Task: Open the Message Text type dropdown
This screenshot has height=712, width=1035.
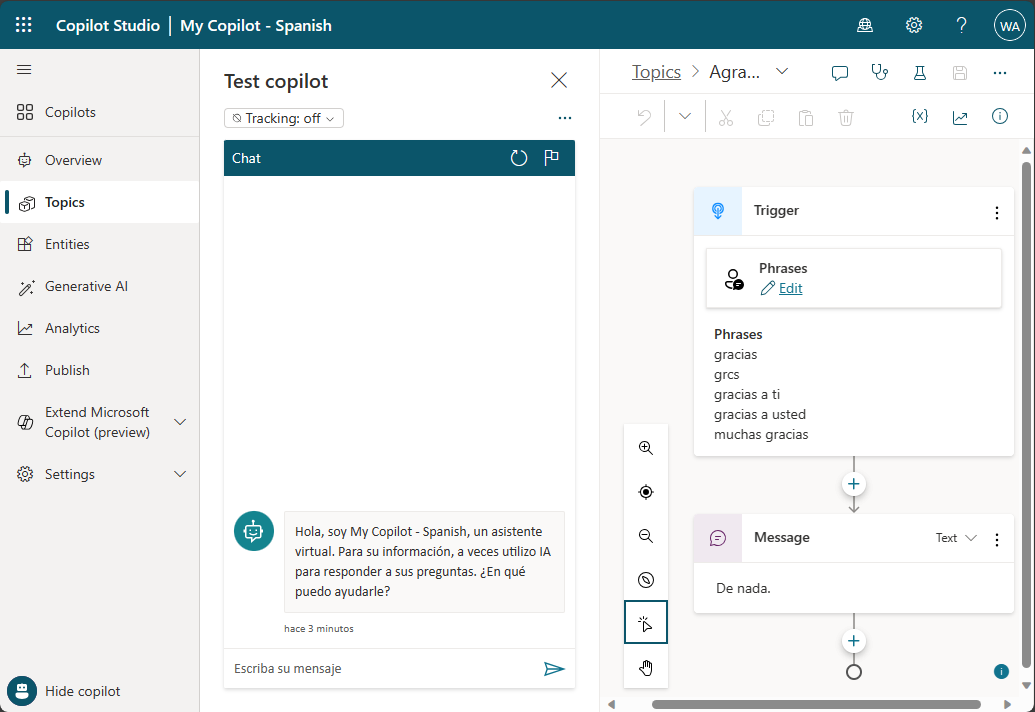Action: 956,538
